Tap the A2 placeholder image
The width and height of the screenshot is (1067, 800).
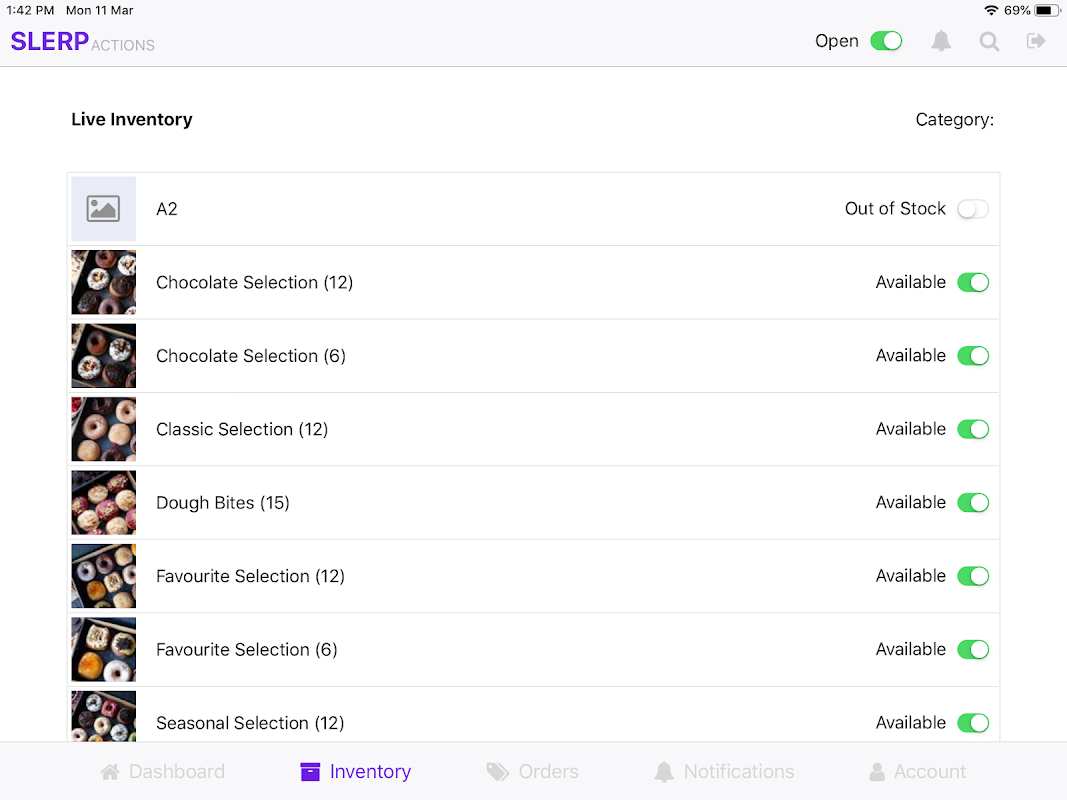[x=104, y=209]
